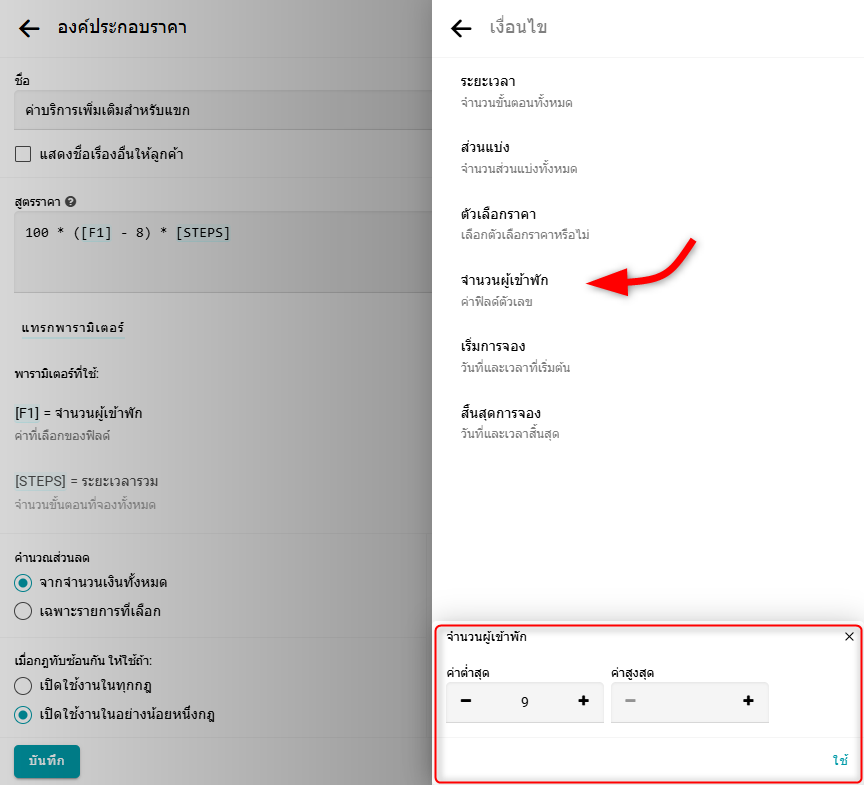Viewport: 864px width, 785px height.
Task: Select จากจำนวนเงินทั้งหมด radio option
Action: [x=23, y=582]
